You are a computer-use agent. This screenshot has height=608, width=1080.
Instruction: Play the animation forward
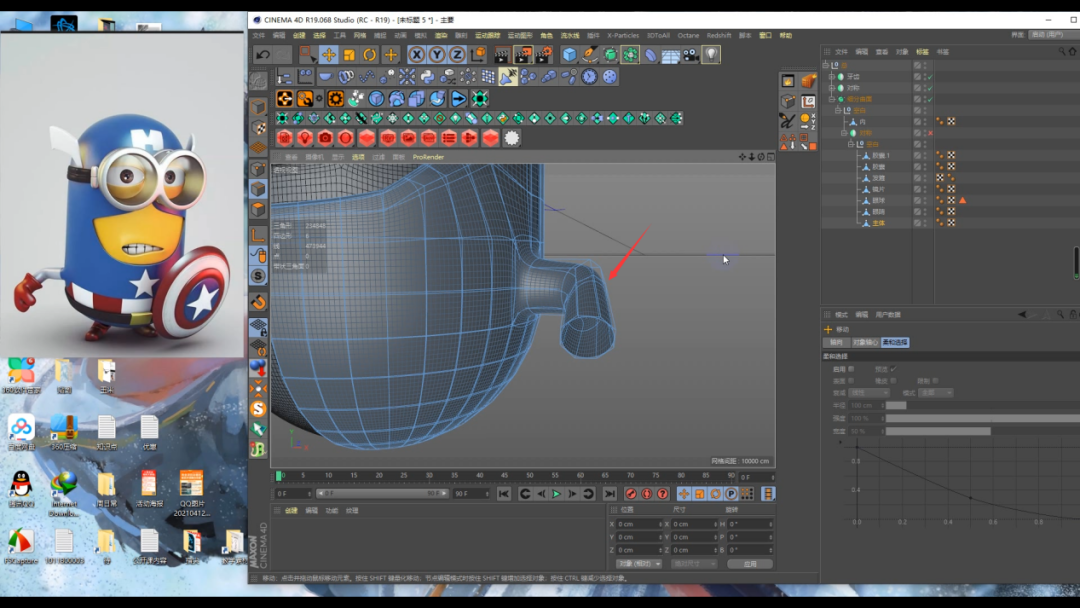click(556, 494)
